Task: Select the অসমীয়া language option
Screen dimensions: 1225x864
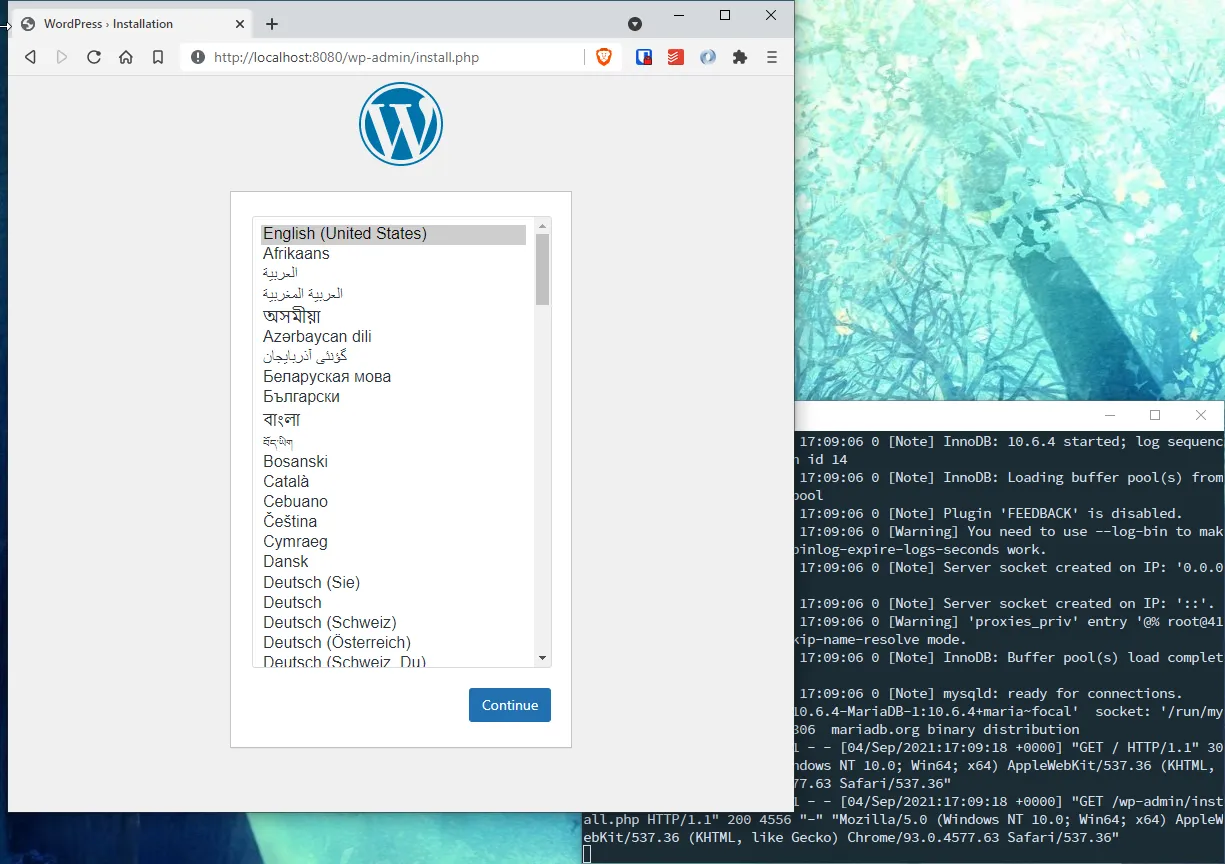Action: click(x=393, y=316)
